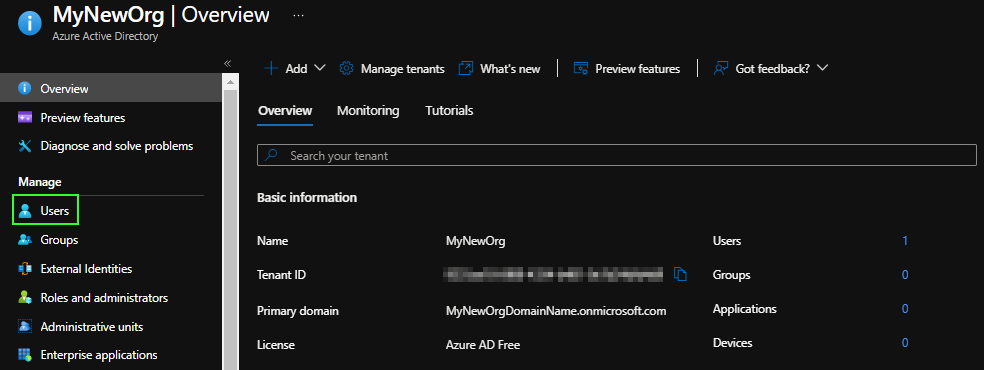Select the Overview tab
The width and height of the screenshot is (984, 370).
285,111
